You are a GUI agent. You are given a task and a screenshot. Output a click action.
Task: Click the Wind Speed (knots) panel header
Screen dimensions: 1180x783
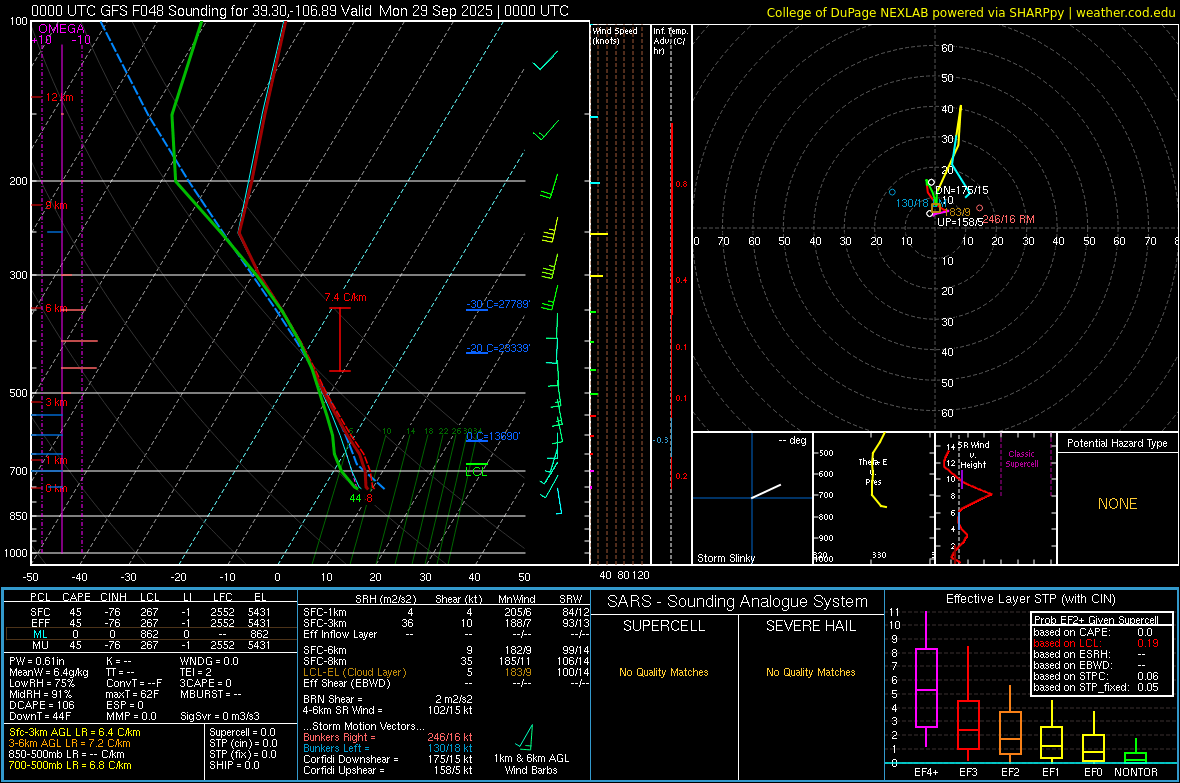pyautogui.click(x=615, y=35)
